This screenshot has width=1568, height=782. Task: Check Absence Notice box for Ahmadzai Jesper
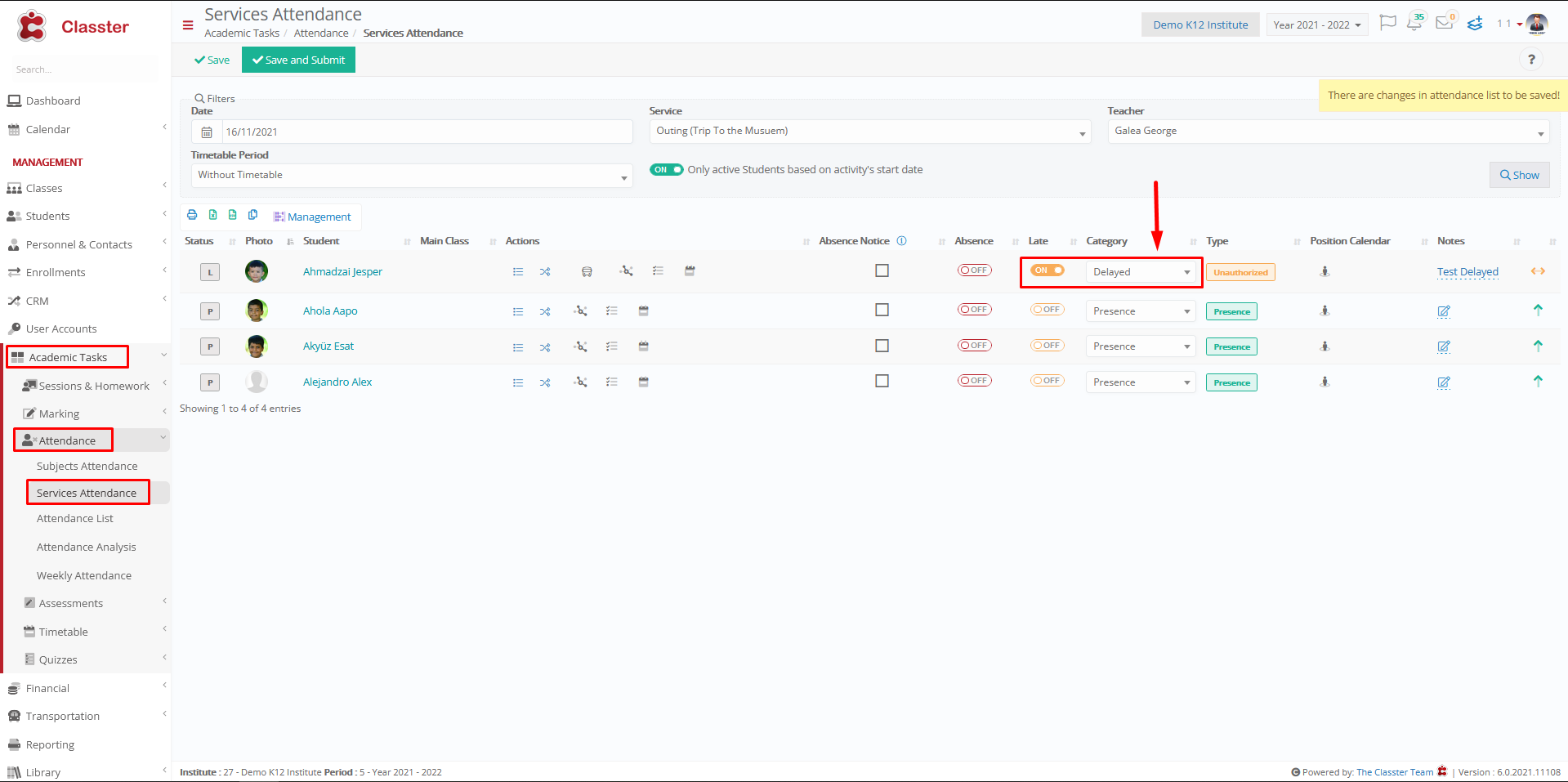tap(882, 270)
